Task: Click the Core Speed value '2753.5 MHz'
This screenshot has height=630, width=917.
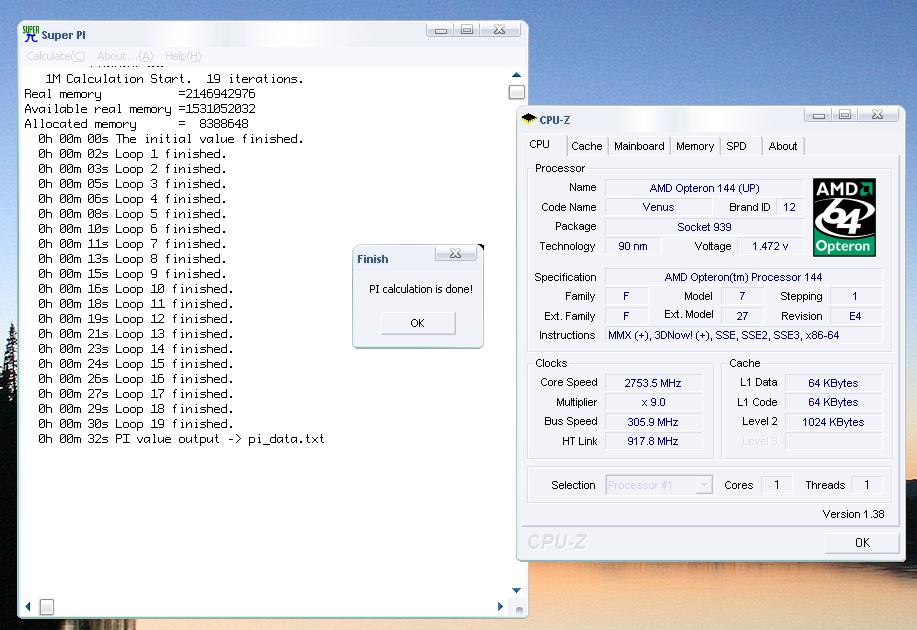Action: pos(653,383)
